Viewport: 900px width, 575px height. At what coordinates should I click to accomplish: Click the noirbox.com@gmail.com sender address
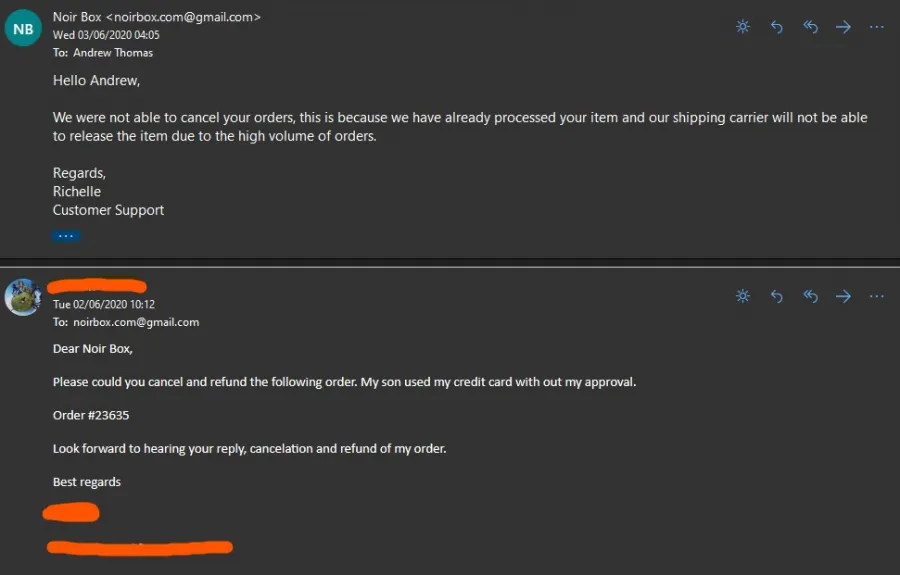[x=183, y=17]
